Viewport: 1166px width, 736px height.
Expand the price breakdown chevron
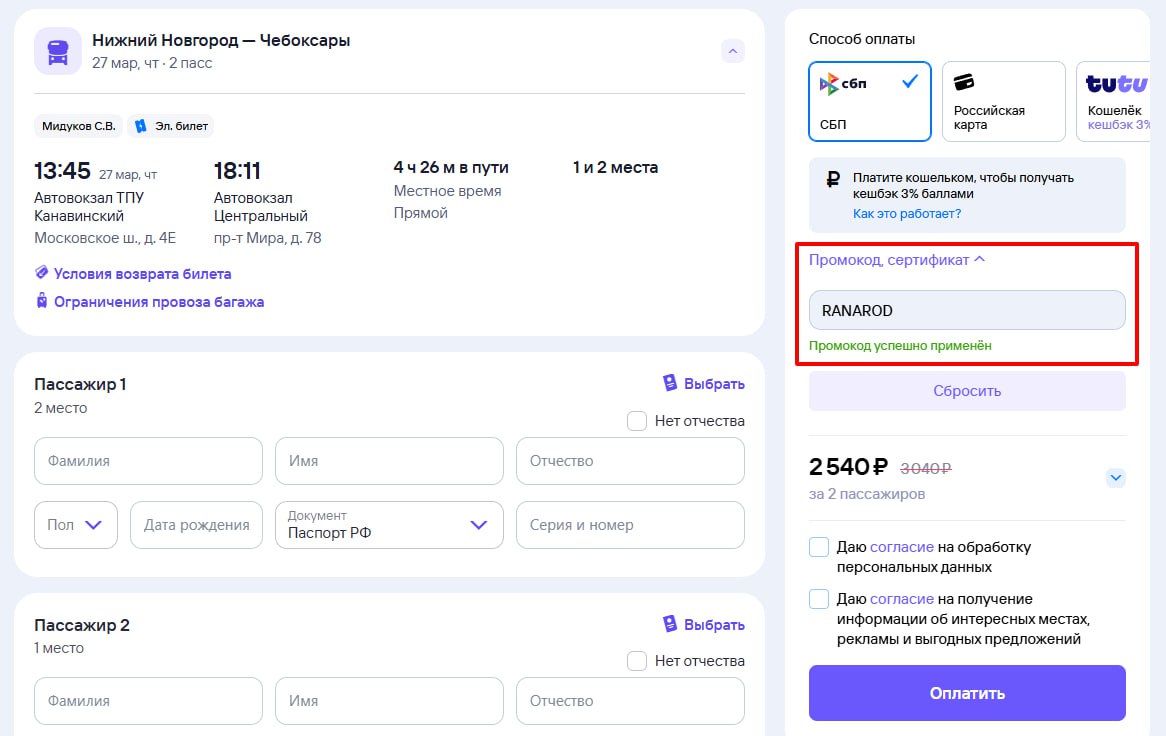coord(1116,478)
